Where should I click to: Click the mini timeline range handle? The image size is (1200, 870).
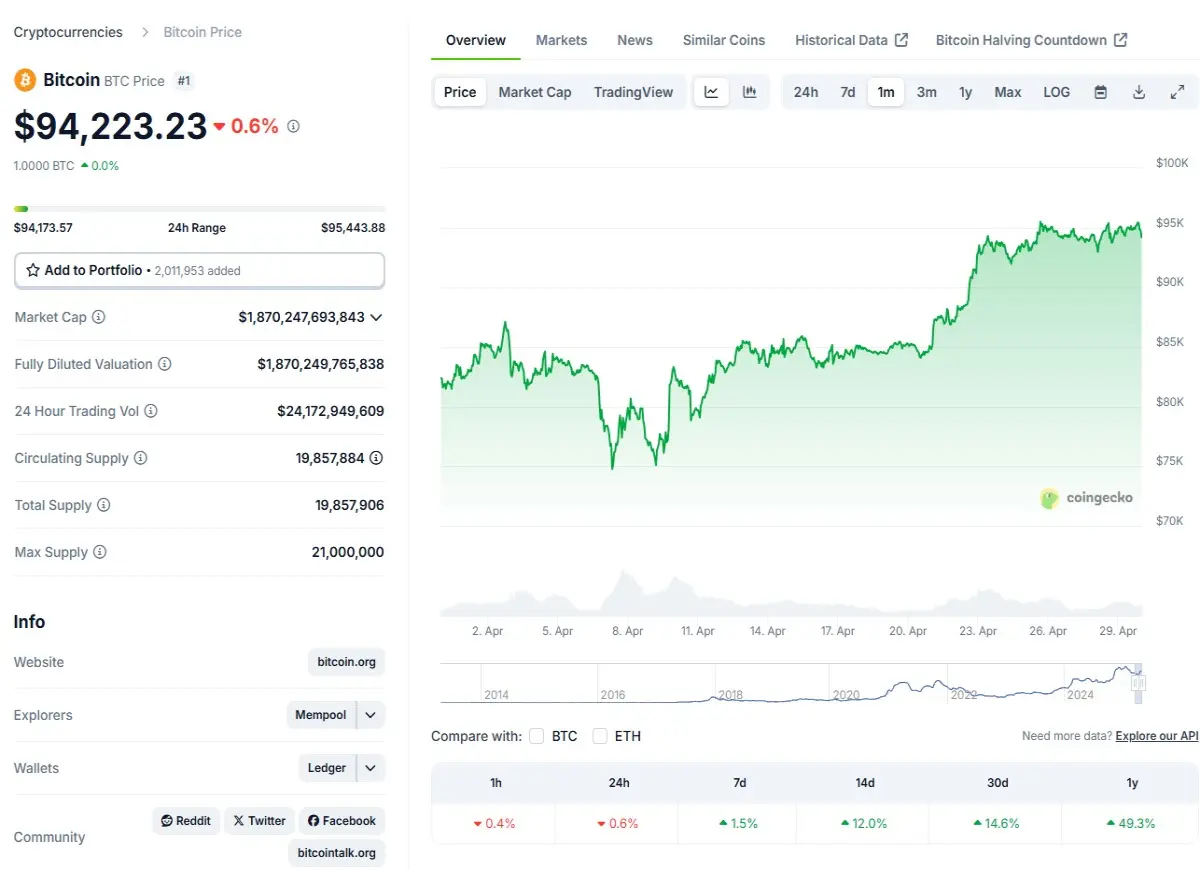tap(1138, 683)
